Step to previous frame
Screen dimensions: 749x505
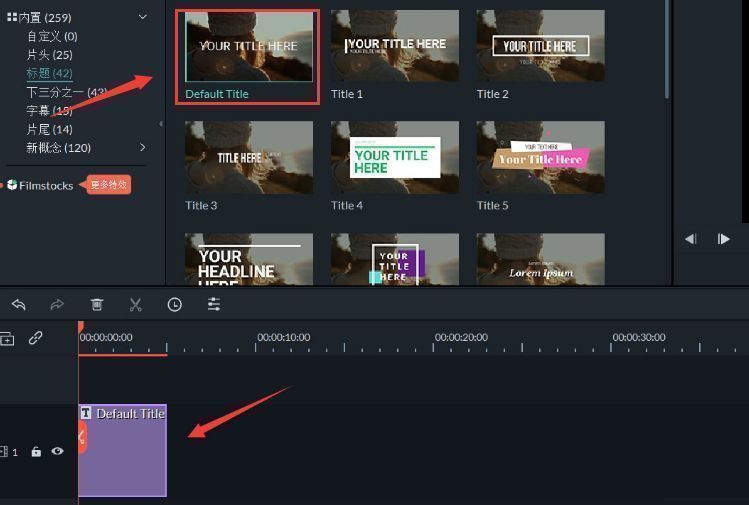[x=690, y=239]
